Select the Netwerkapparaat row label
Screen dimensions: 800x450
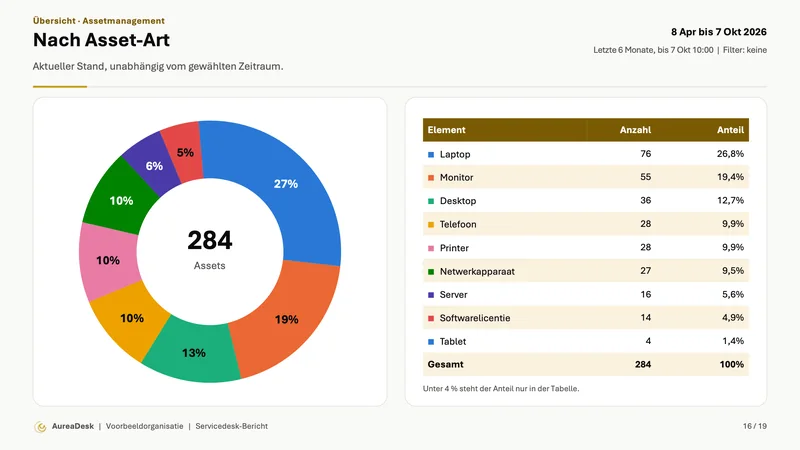477,271
